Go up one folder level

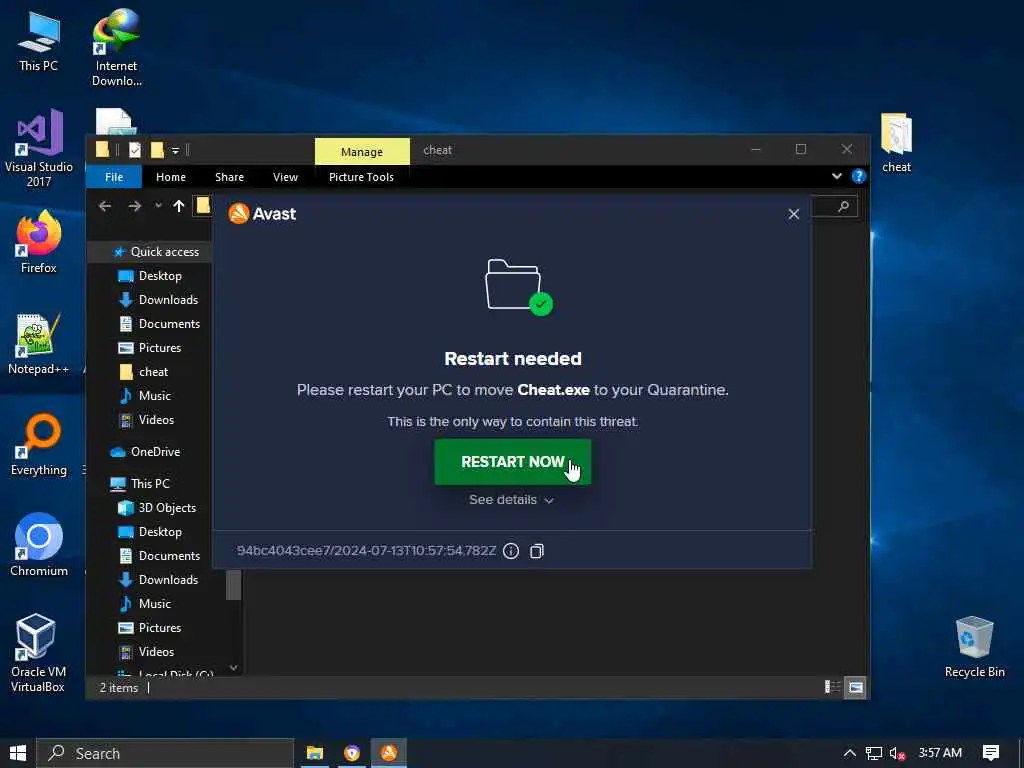(178, 206)
